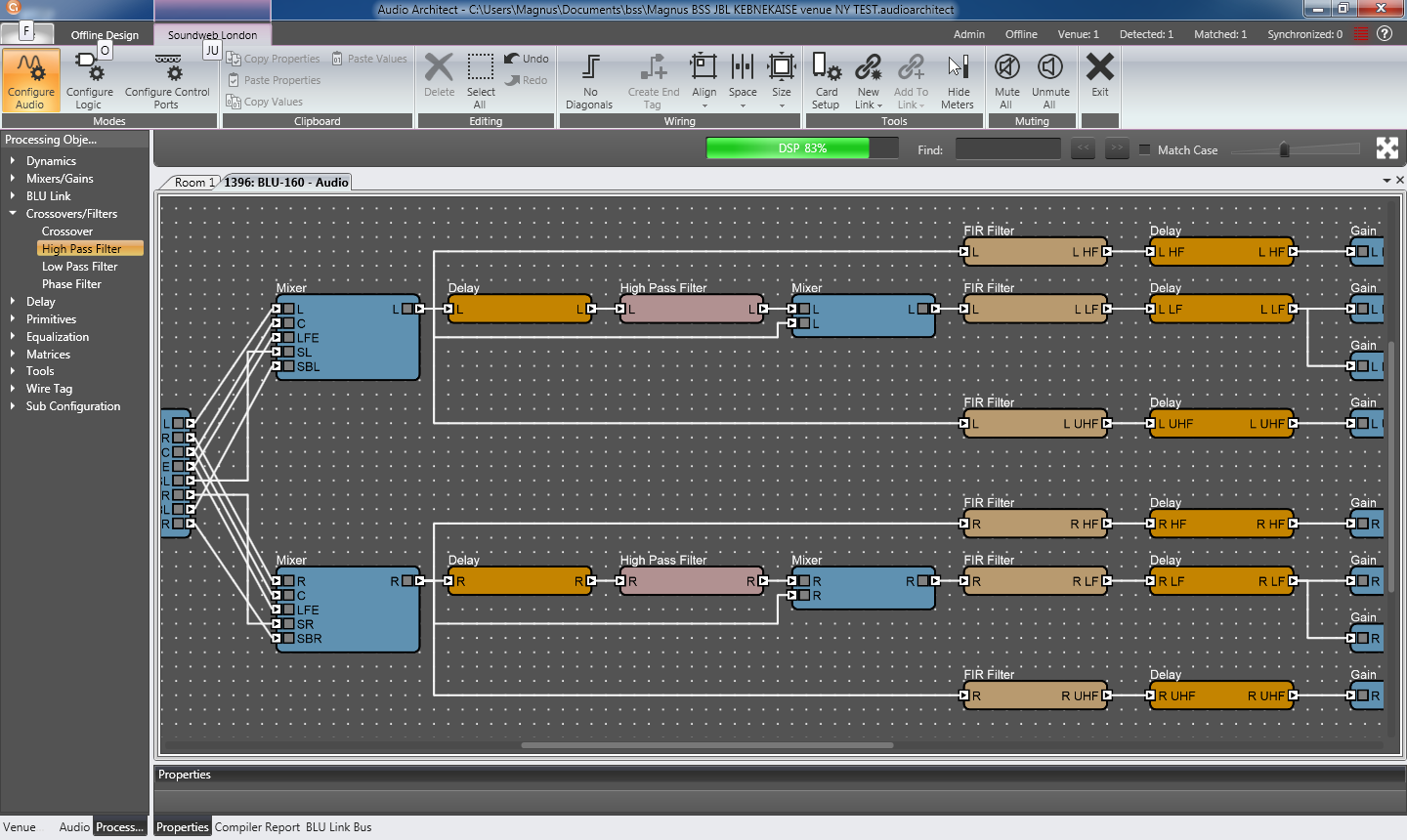The image size is (1407, 840).
Task: Click Copy Values in Clipboard
Action: [265, 102]
